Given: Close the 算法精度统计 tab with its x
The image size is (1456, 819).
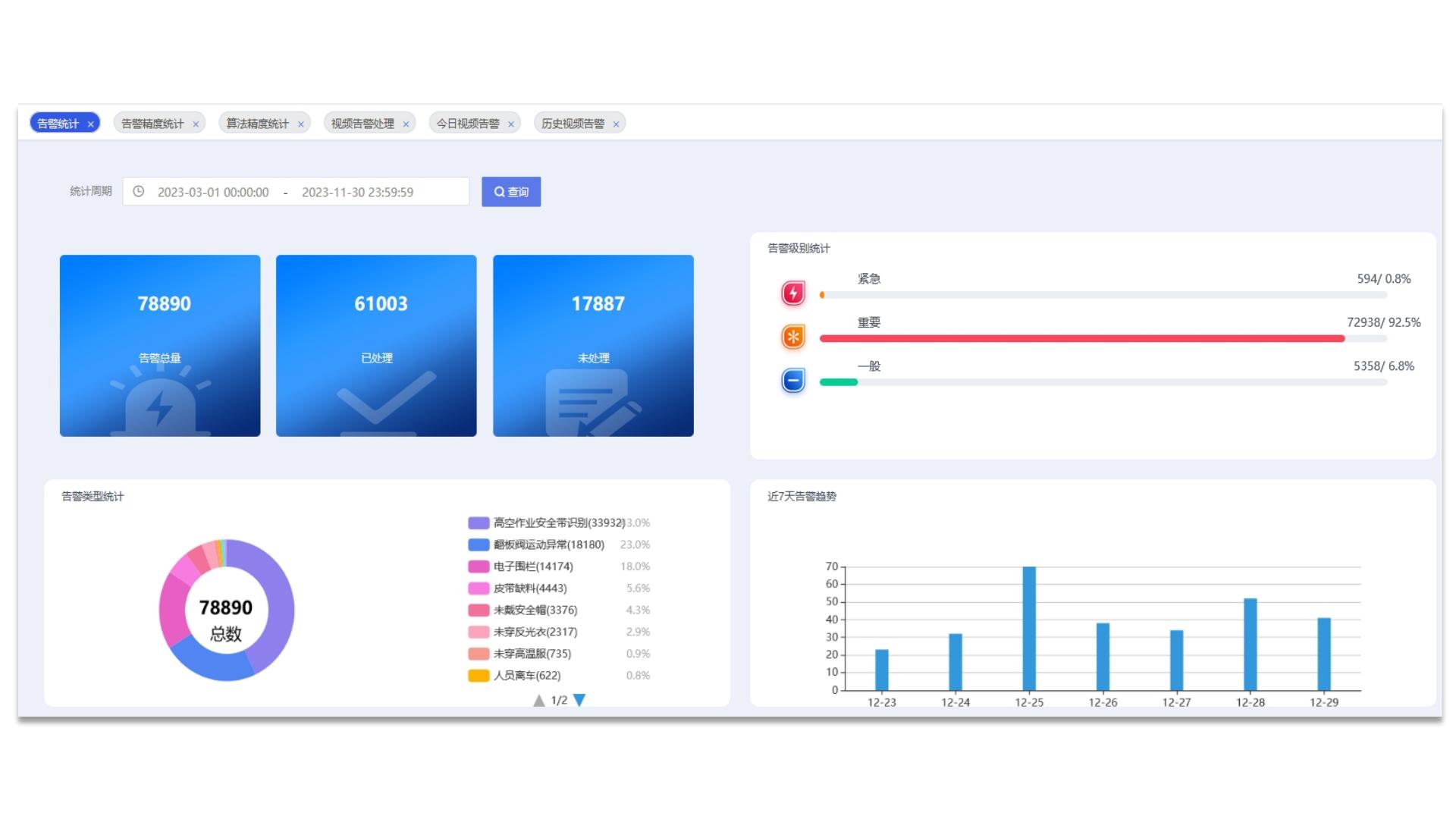Looking at the screenshot, I should (x=301, y=124).
